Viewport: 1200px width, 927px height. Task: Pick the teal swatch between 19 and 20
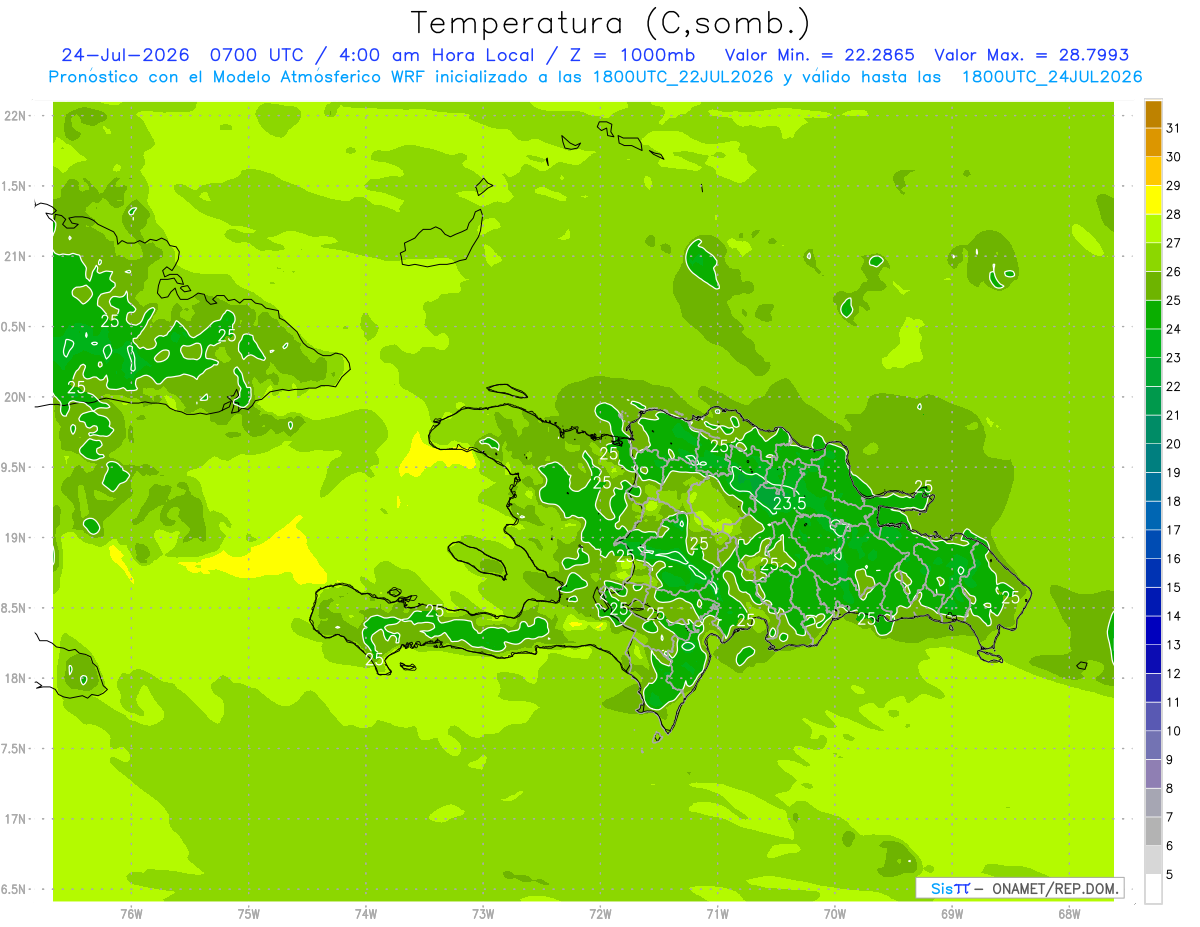[x=1153, y=459]
